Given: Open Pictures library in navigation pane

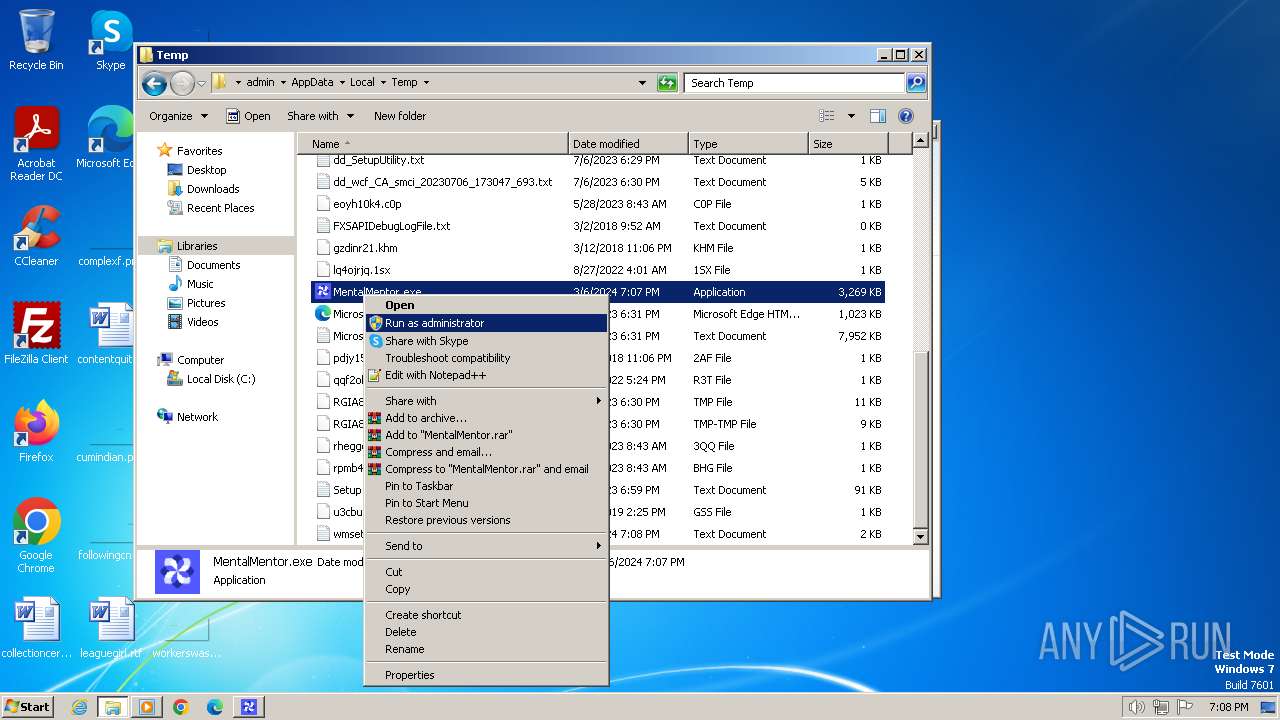Looking at the screenshot, I should tap(206, 303).
